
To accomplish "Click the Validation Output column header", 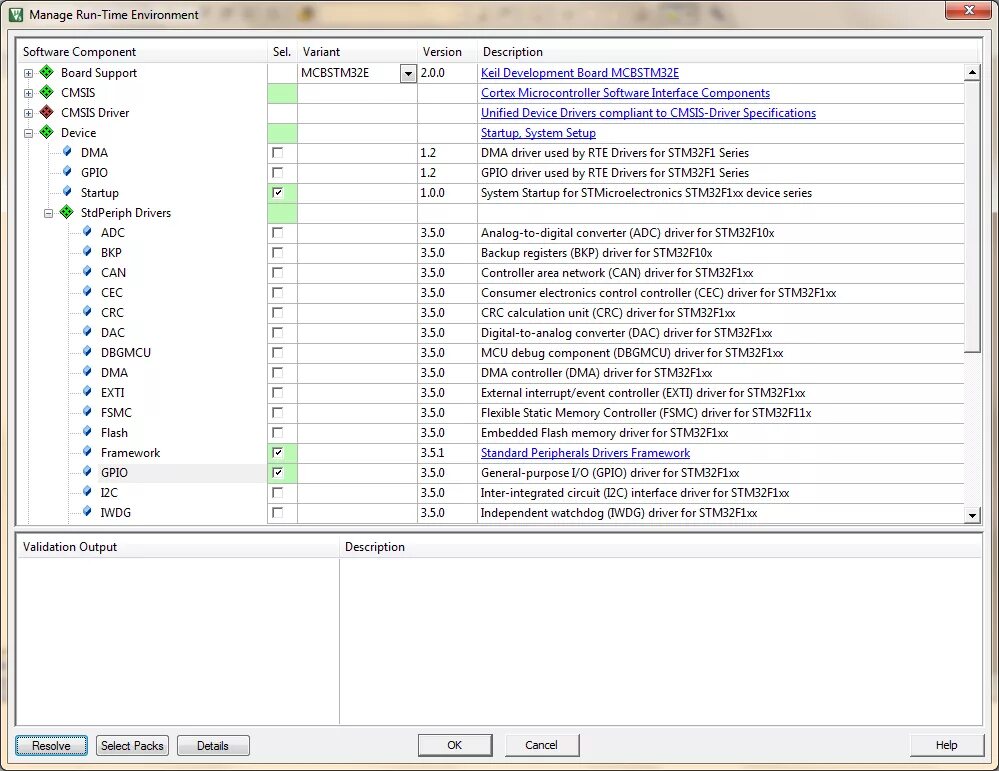I will (x=178, y=547).
